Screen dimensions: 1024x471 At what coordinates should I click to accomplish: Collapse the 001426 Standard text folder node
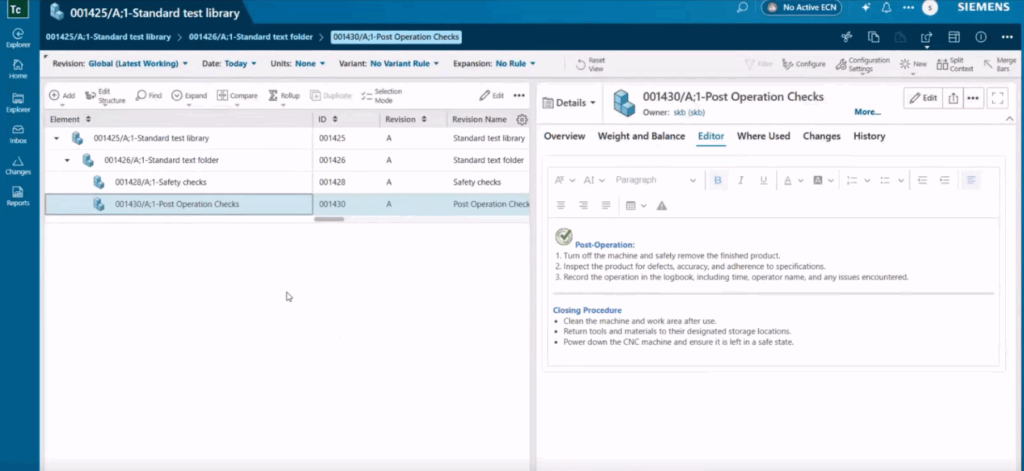pos(68,160)
